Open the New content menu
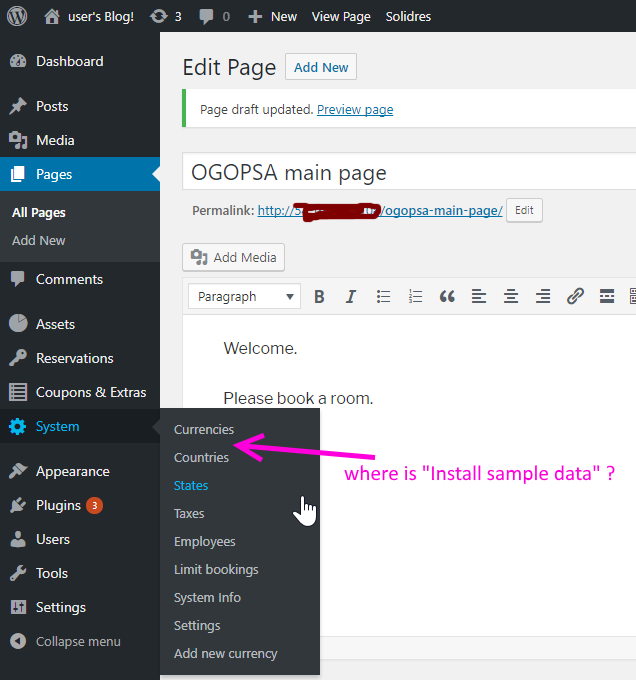Image resolution: width=636 pixels, height=680 pixels. (x=272, y=16)
